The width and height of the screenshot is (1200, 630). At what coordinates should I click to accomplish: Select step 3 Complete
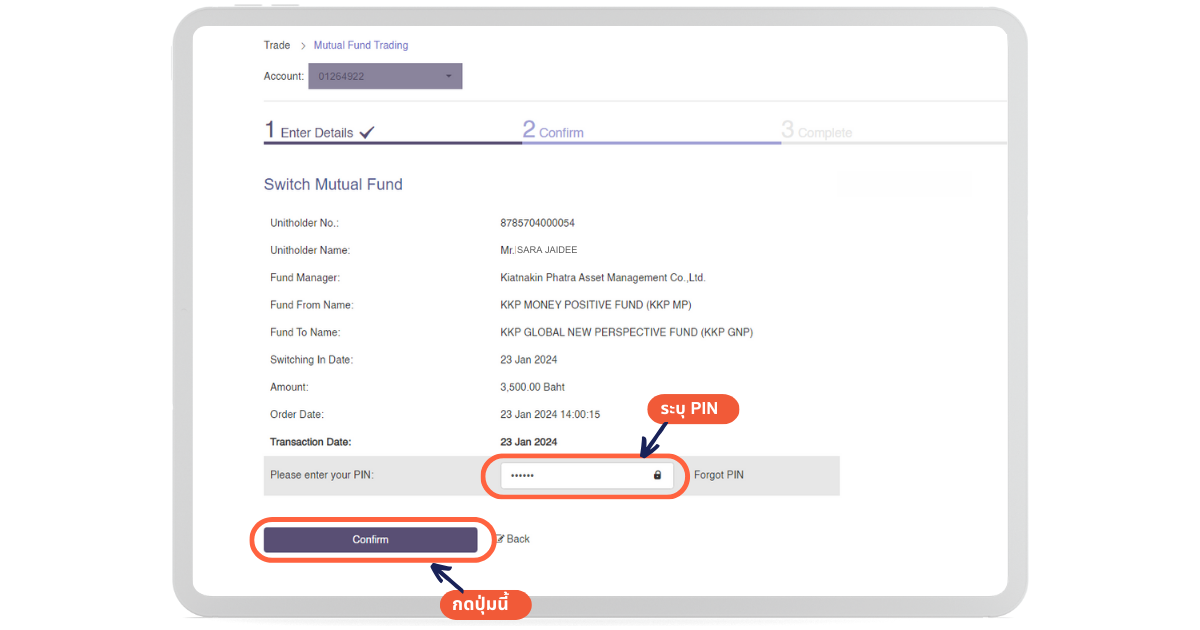pos(817,131)
